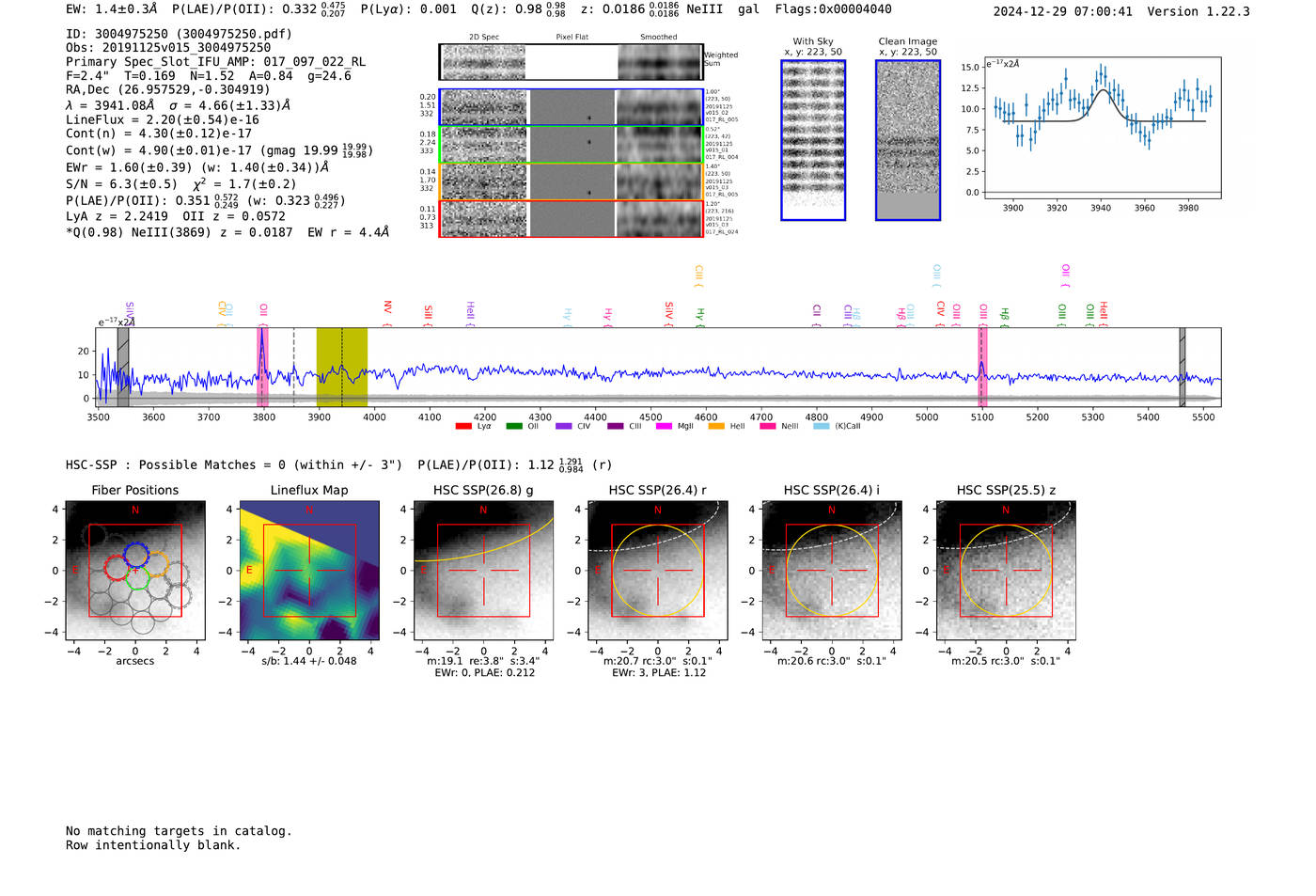Click the EWr: 0, PLAE: 0.212 caption

[x=485, y=673]
